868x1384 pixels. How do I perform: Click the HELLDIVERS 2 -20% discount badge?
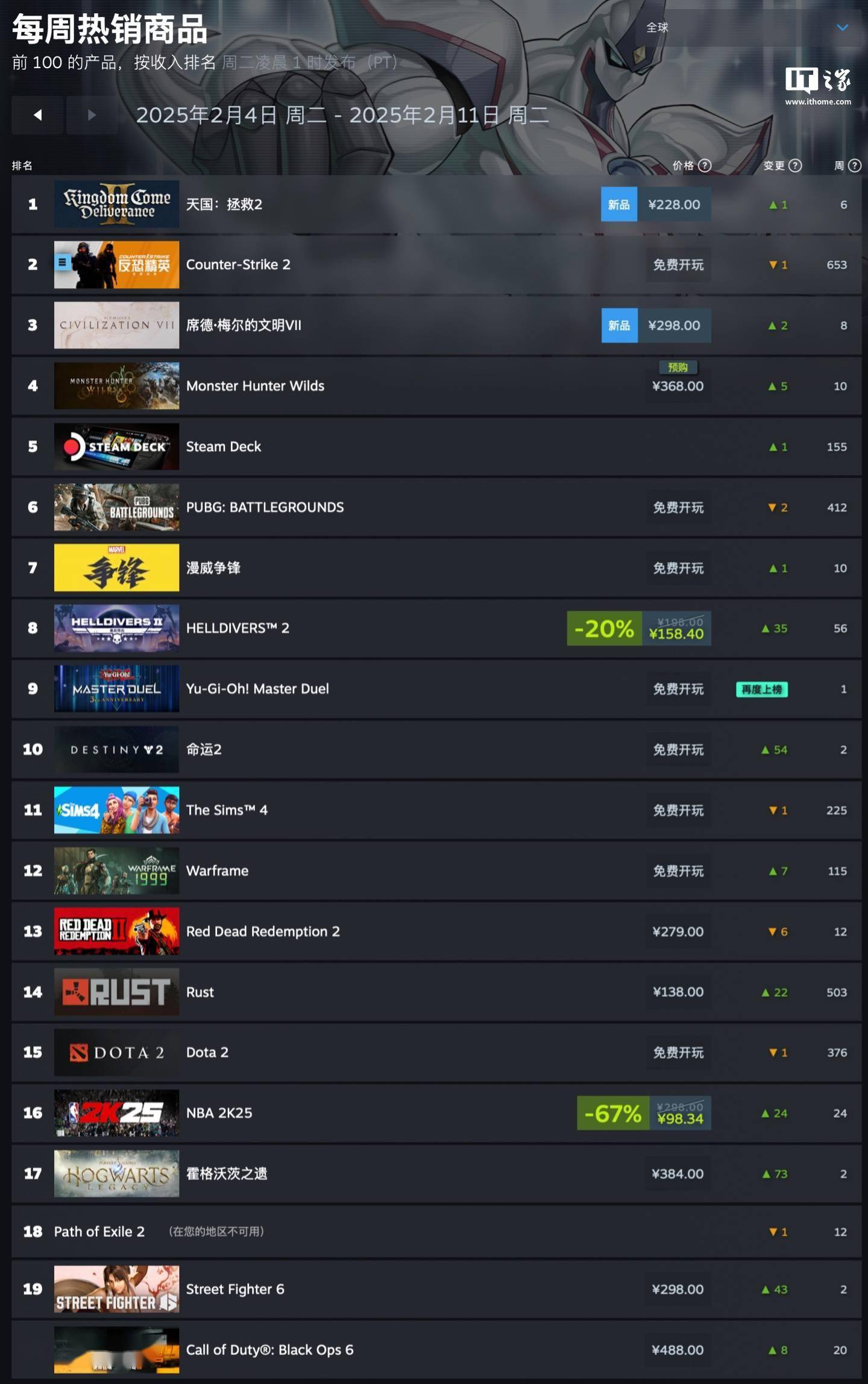coord(604,628)
